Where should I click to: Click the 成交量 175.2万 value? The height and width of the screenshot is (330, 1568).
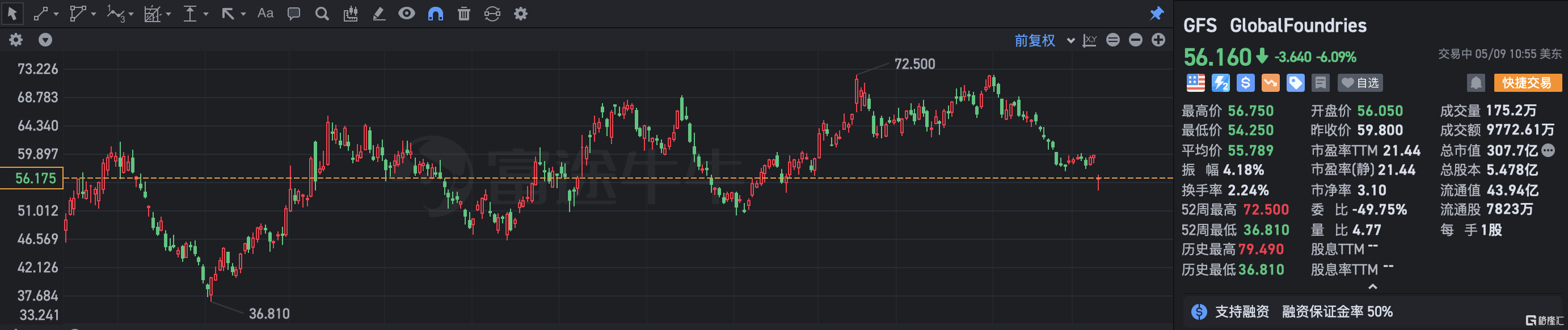[1511, 111]
